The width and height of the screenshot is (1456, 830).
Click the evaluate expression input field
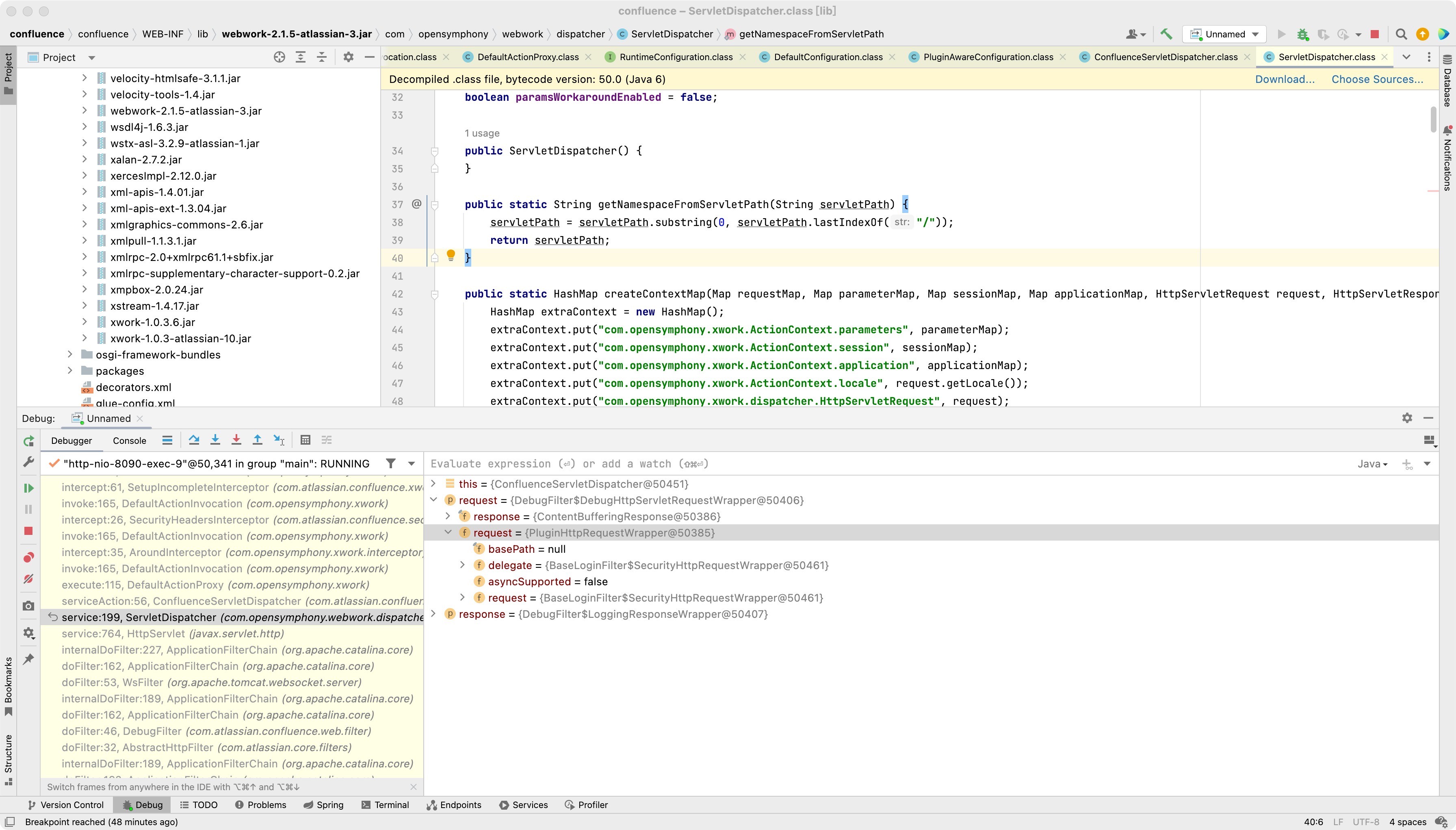888,464
